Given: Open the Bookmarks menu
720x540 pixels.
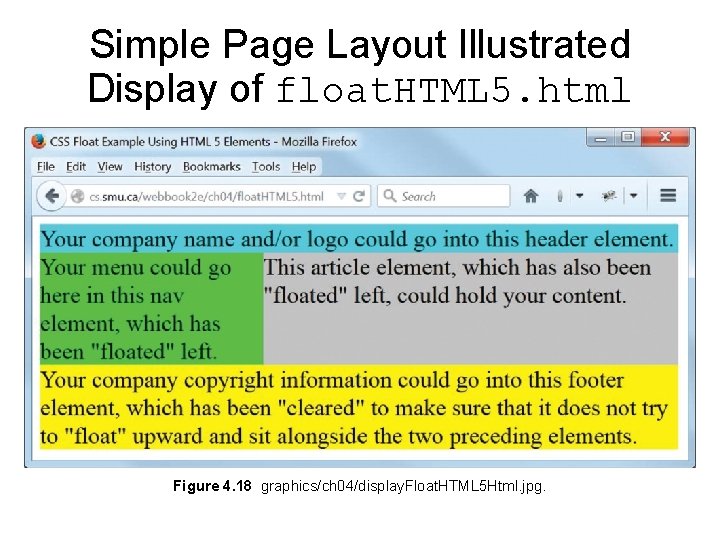Looking at the screenshot, I should (x=212, y=166).
